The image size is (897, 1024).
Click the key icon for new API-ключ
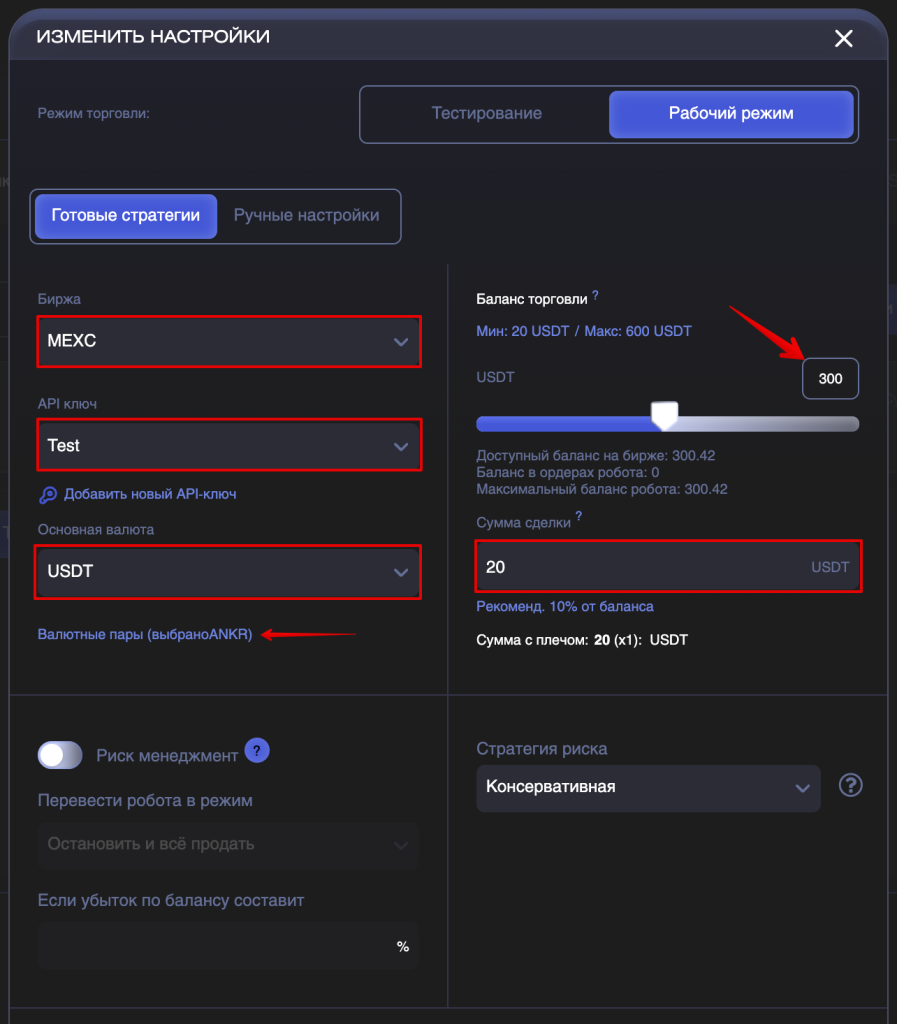(48, 495)
